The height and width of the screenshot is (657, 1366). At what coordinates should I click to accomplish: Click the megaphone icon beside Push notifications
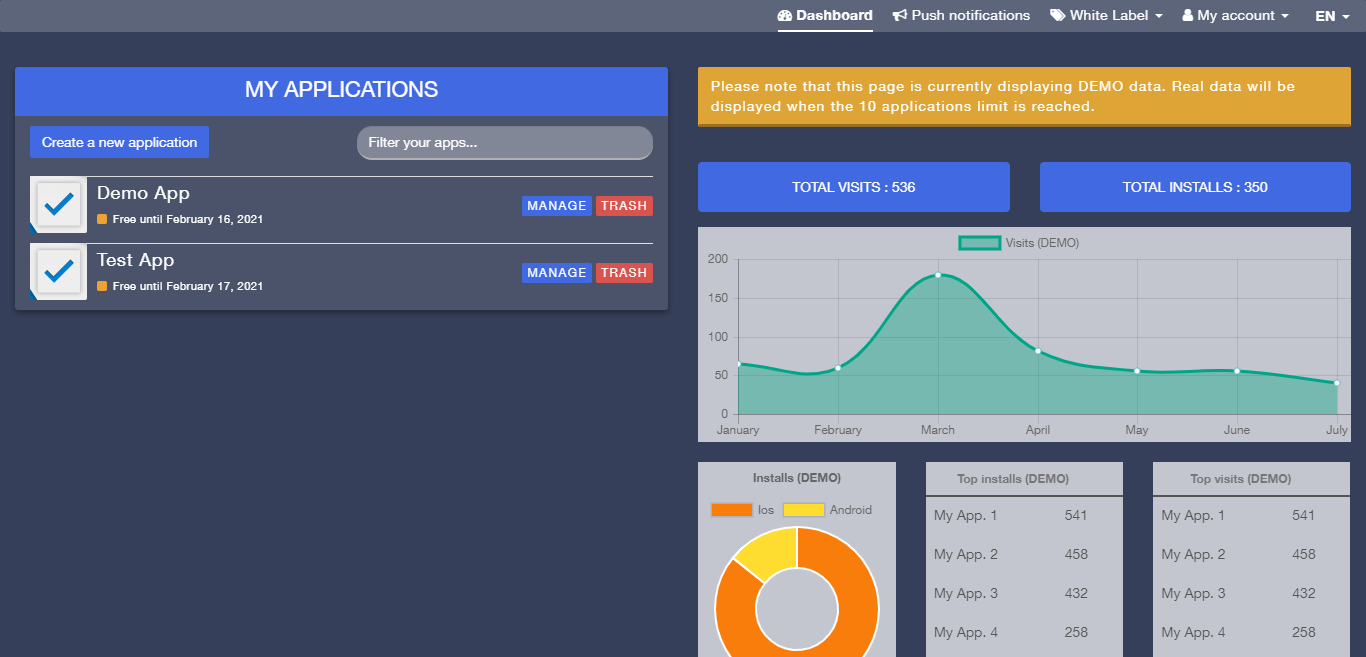click(x=900, y=16)
